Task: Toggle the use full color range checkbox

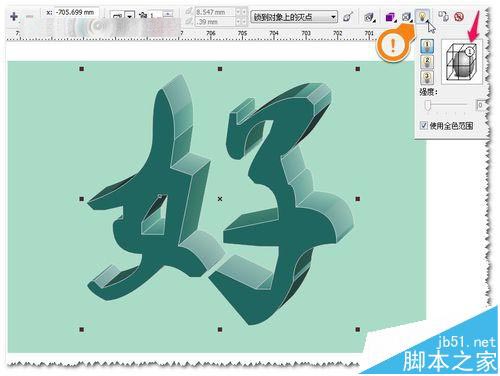Action: [x=424, y=125]
